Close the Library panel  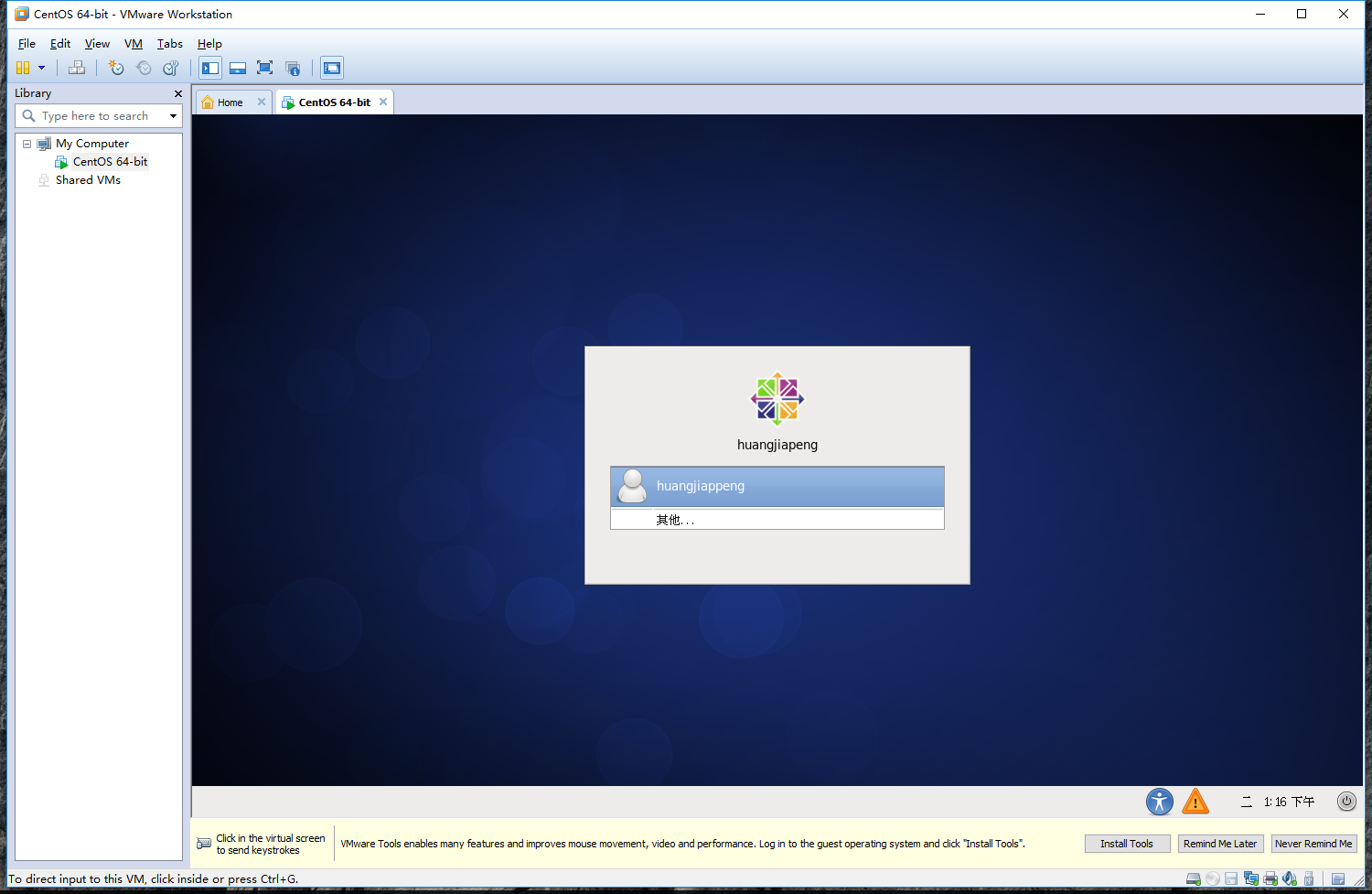178,93
